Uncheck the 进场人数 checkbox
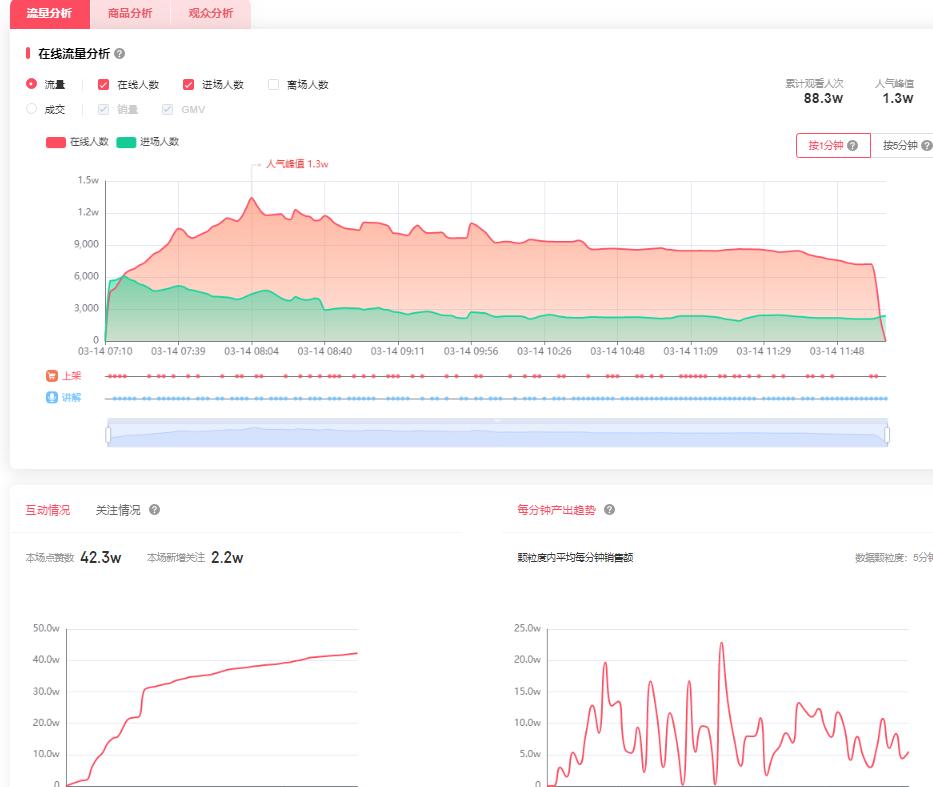 pyautogui.click(x=188, y=85)
